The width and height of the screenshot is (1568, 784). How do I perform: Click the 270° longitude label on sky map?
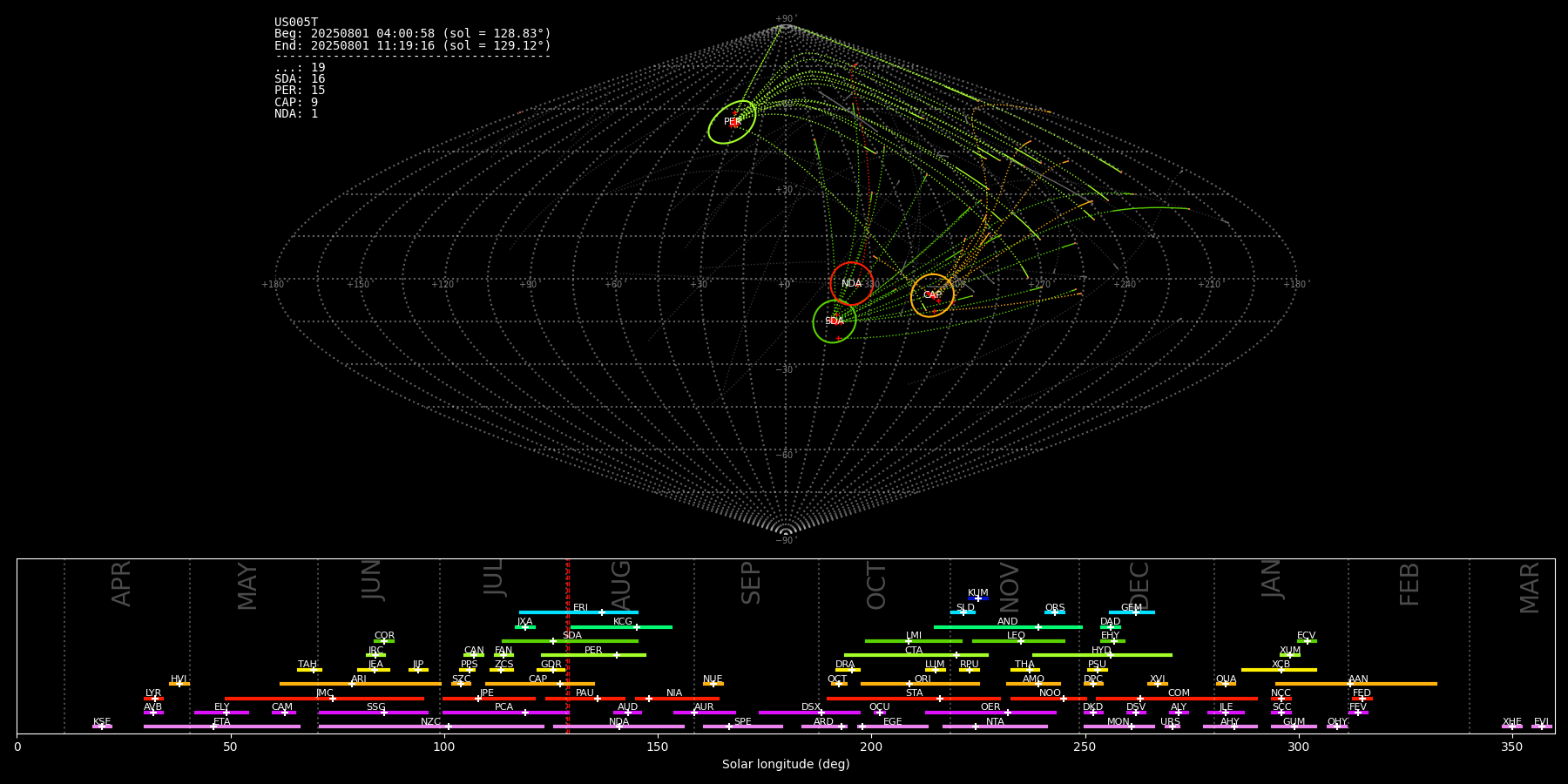tap(1040, 285)
